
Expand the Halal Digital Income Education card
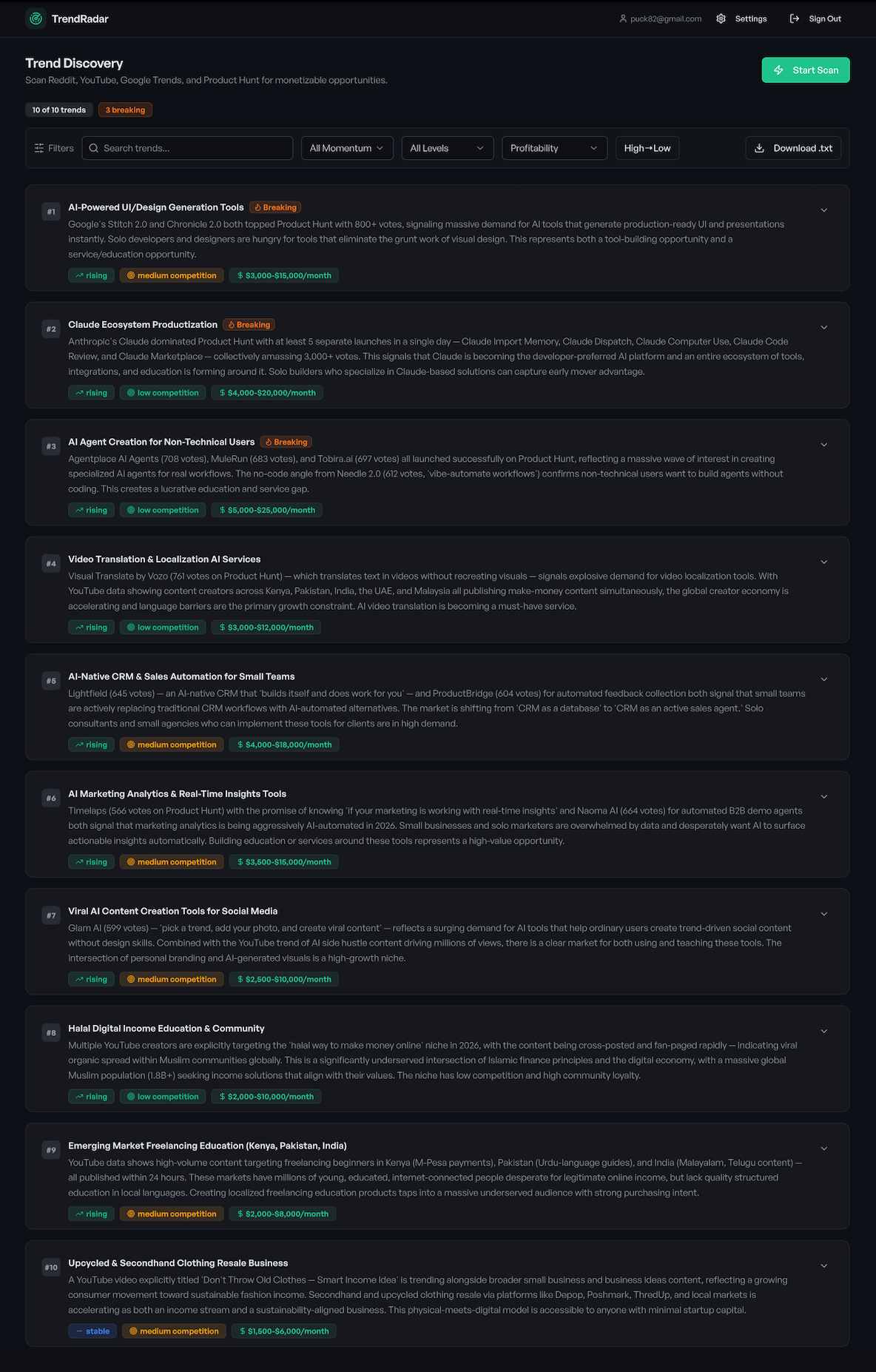pos(823,1031)
